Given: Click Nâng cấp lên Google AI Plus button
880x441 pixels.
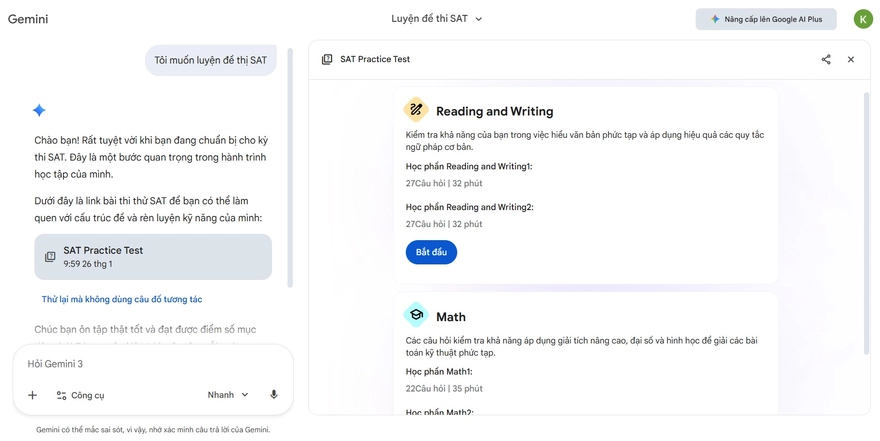Looking at the screenshot, I should click(766, 19).
